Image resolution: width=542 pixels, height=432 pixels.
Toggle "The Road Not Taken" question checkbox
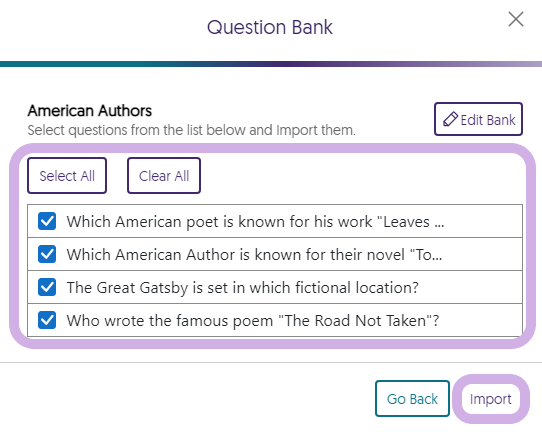[47, 320]
